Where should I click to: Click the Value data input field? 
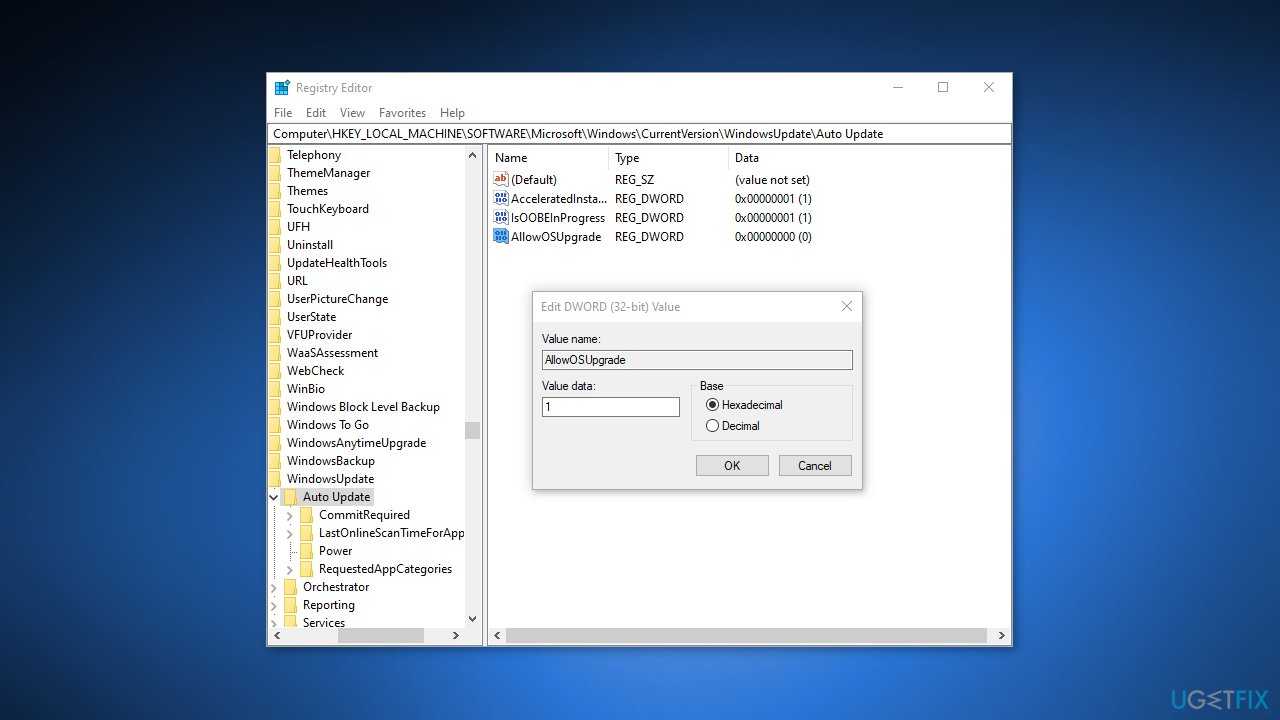click(x=610, y=407)
